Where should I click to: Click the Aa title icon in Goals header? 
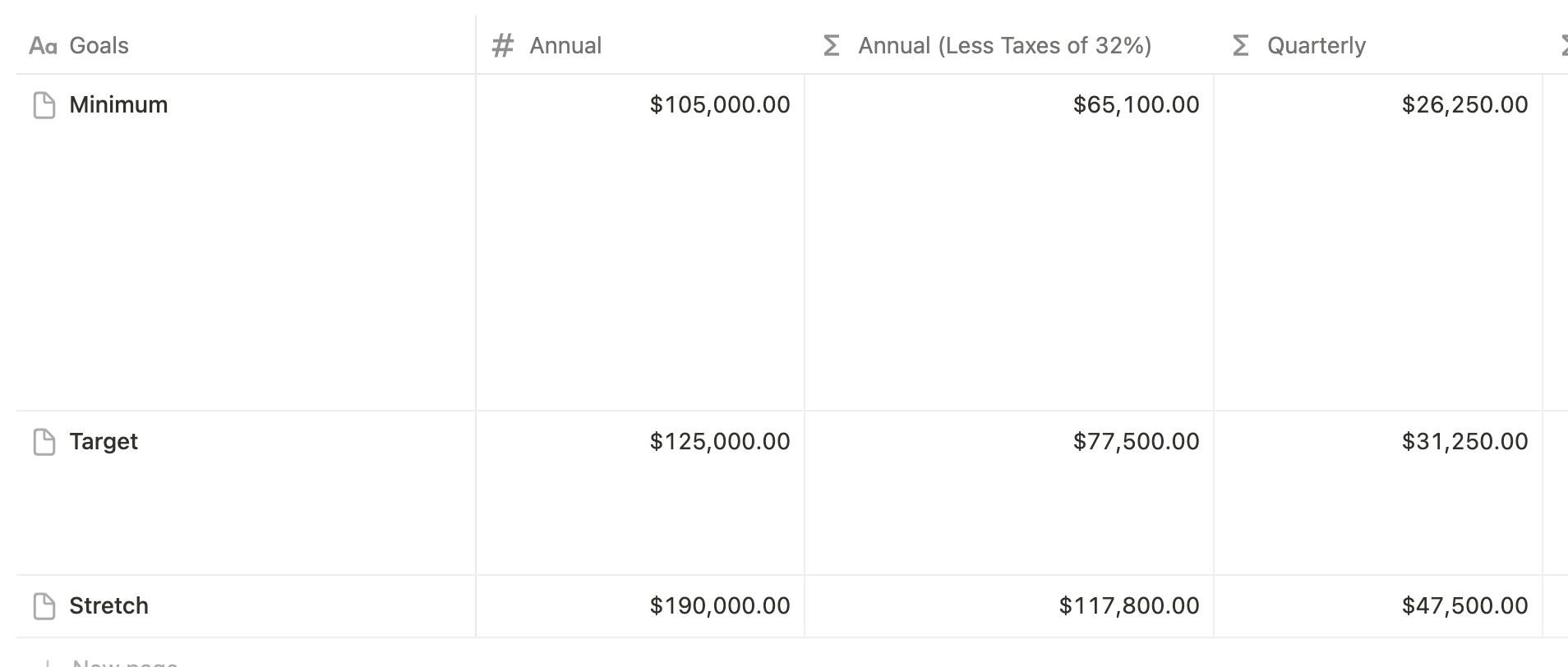[43, 46]
